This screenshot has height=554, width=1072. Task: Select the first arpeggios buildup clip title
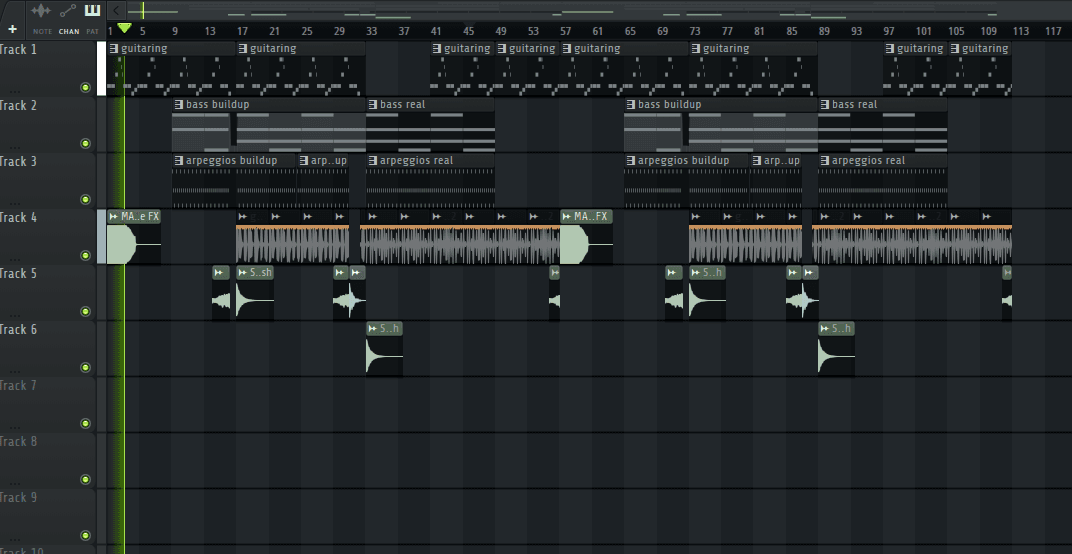[x=231, y=160]
